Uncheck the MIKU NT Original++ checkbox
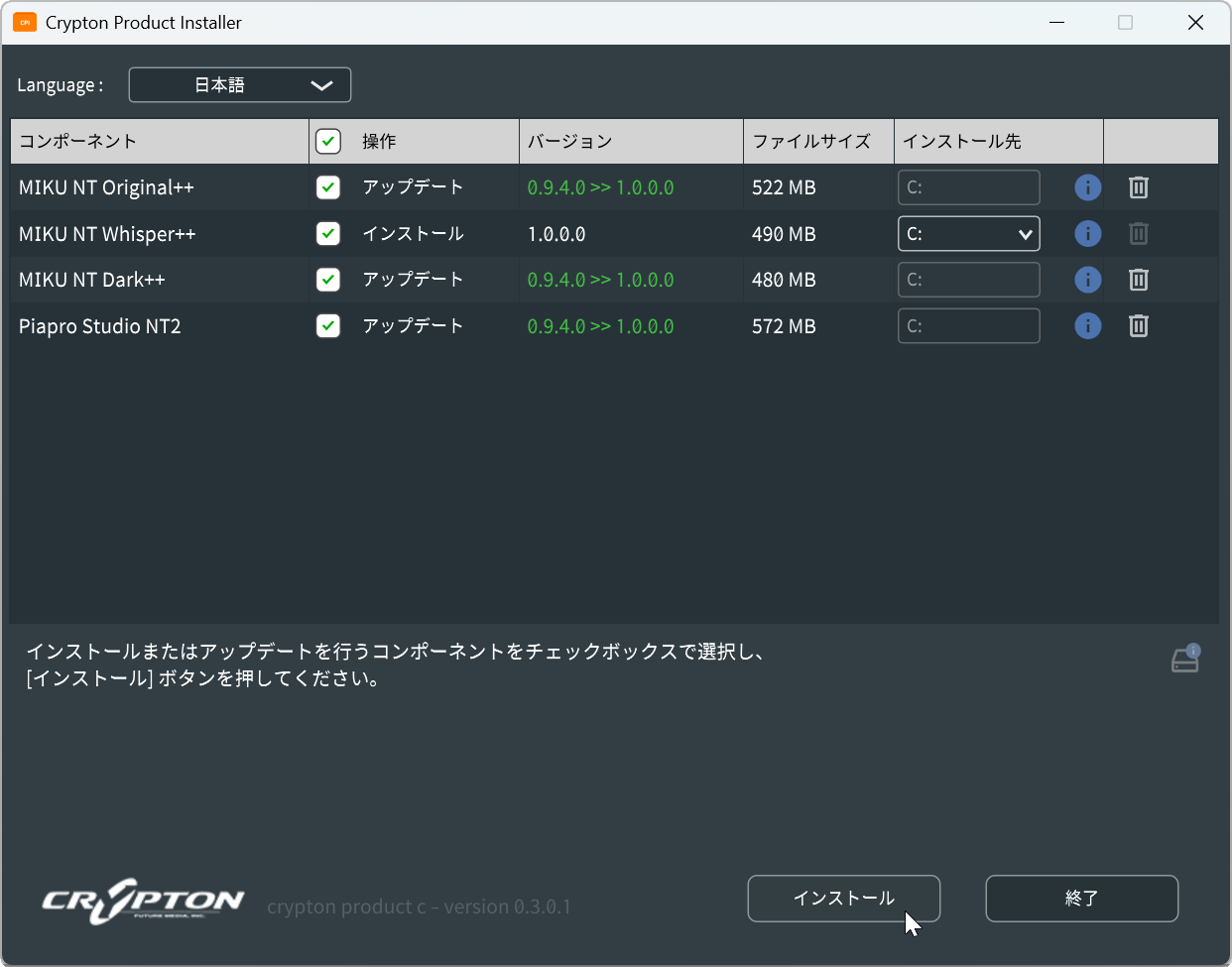The width and height of the screenshot is (1232, 967). click(x=328, y=187)
